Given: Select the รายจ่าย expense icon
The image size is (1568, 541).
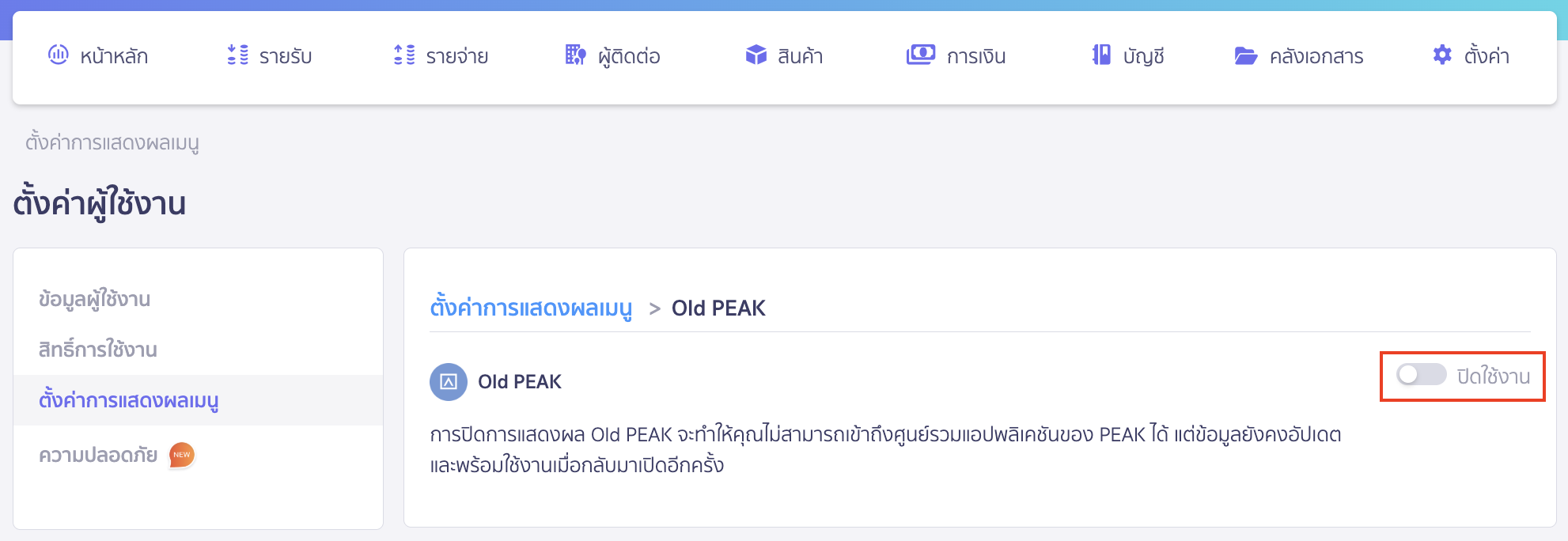Looking at the screenshot, I should click(x=403, y=55).
